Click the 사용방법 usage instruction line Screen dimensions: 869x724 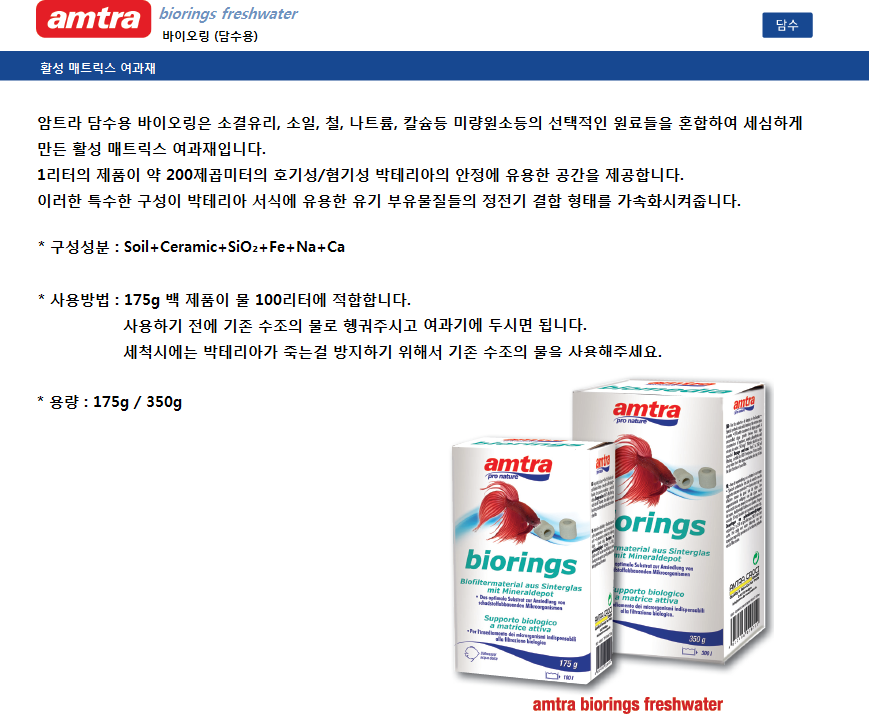click(224, 300)
